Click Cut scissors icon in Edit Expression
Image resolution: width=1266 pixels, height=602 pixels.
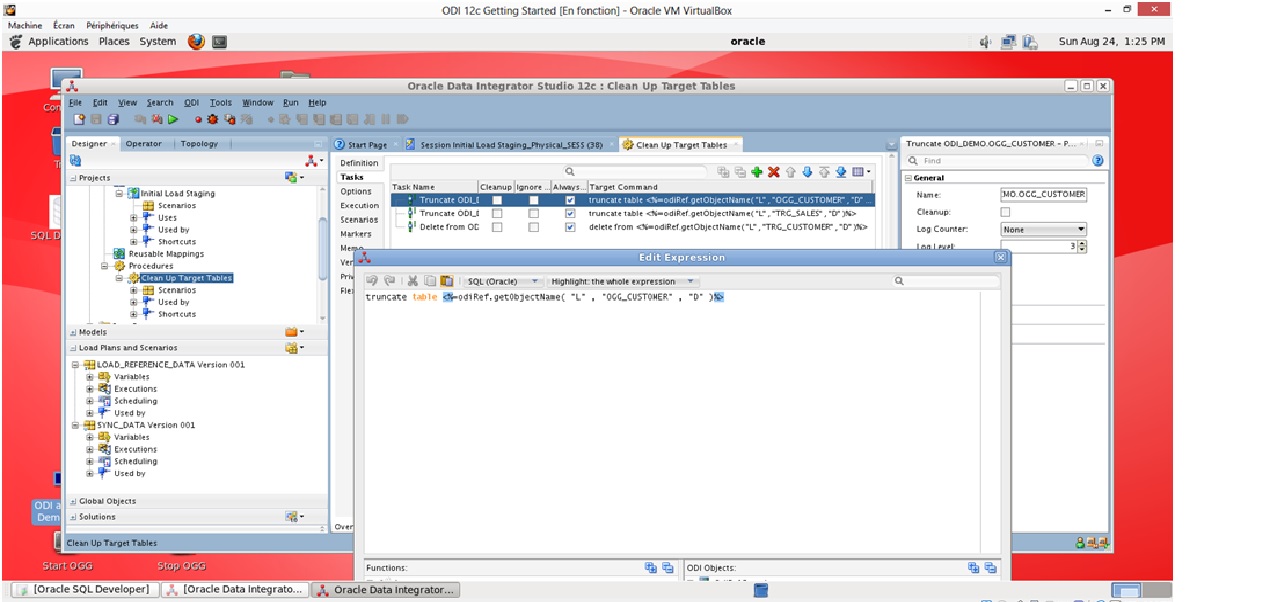(x=413, y=281)
